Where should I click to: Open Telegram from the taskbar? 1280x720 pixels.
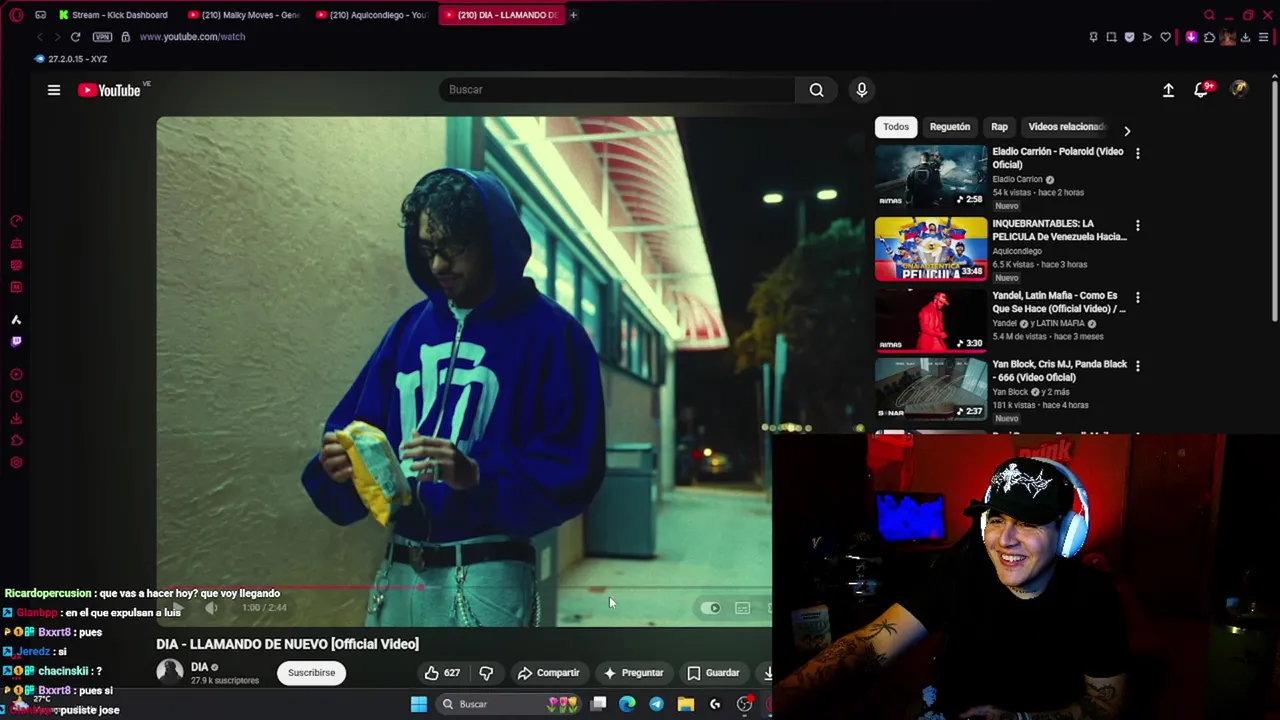tap(656, 704)
